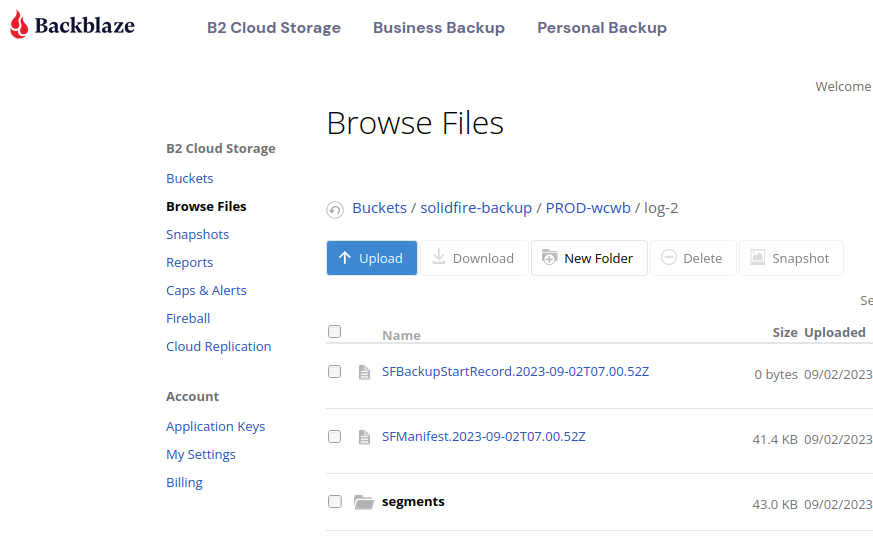
Task: Open Reports in sidebar
Action: [x=189, y=262]
